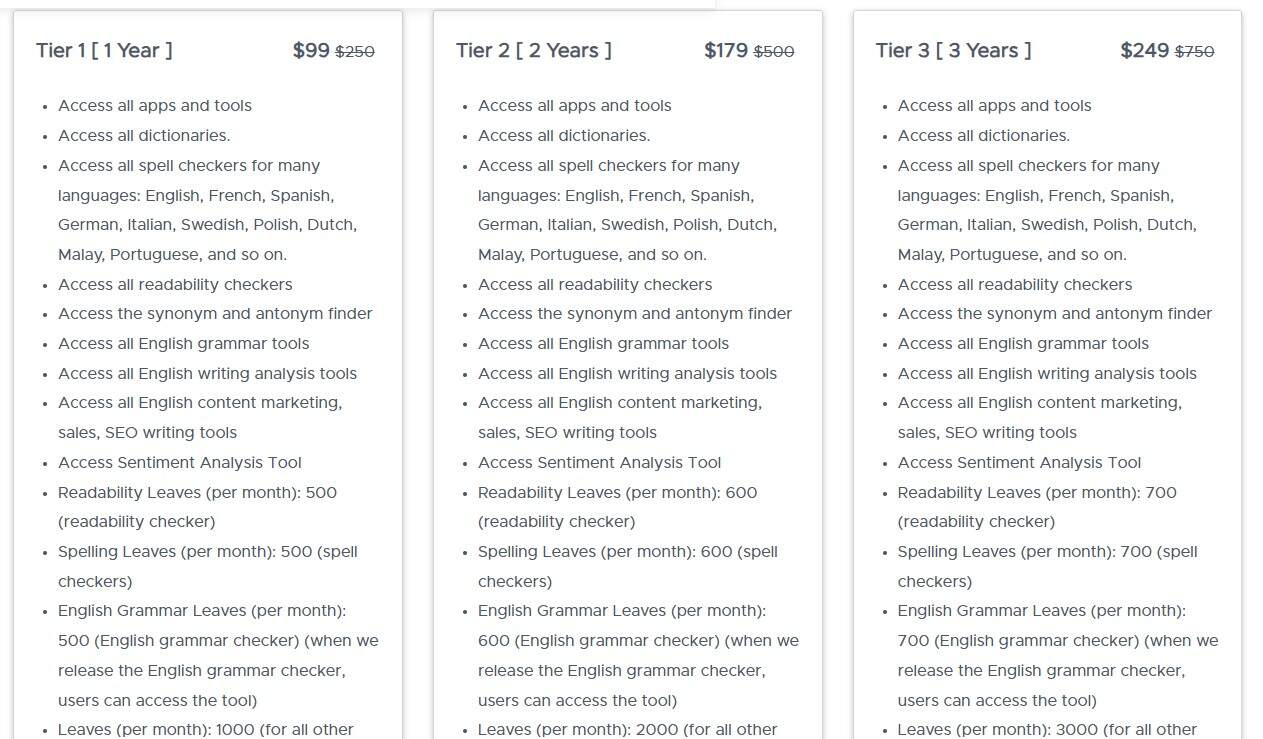1263x739 pixels.
Task: Click "Access Sentiment Analysis Tool" in Tier 1
Action: pyautogui.click(x=180, y=462)
